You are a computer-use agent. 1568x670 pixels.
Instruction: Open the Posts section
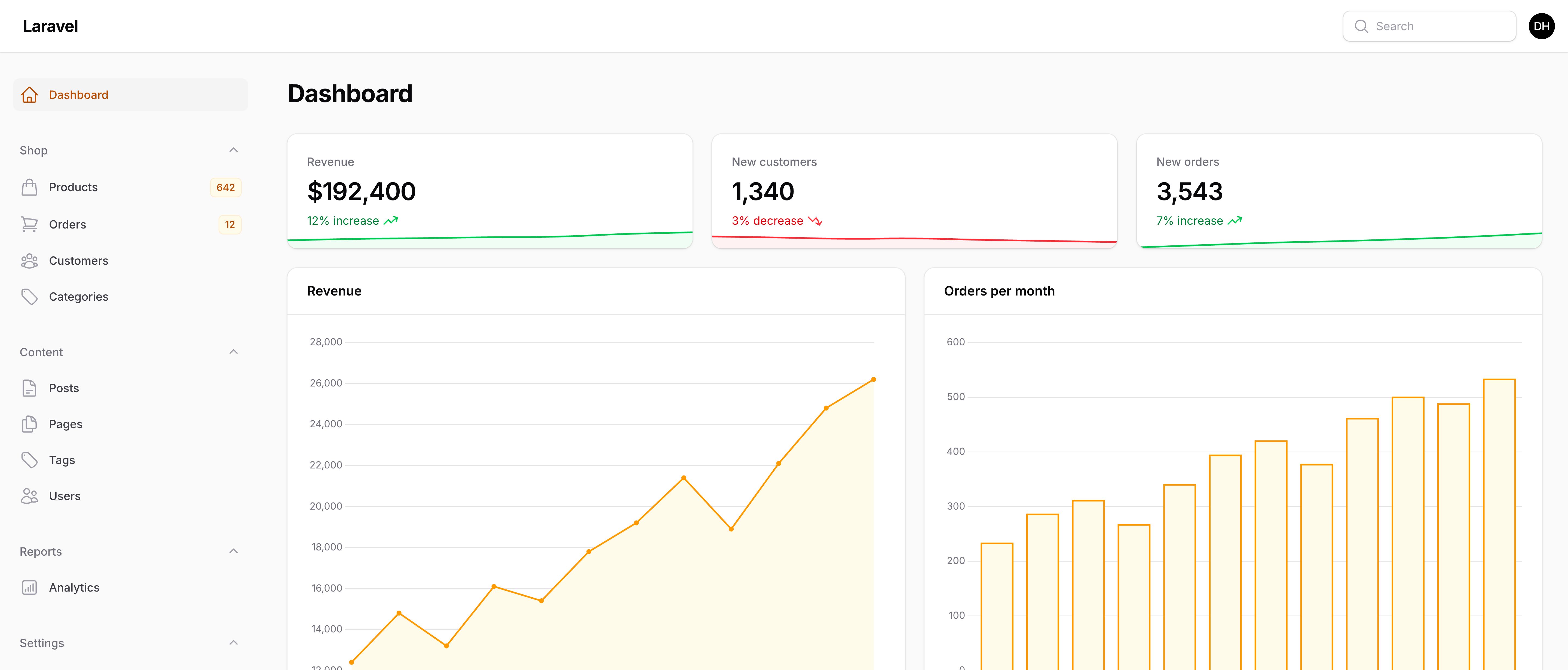130,388
